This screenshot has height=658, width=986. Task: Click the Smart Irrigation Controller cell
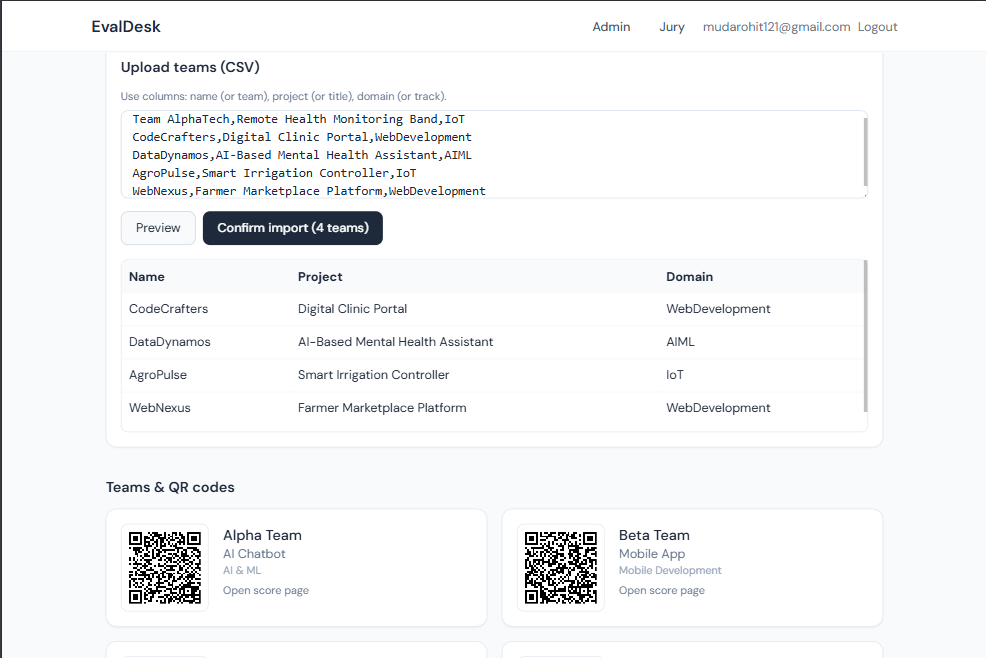coord(374,375)
